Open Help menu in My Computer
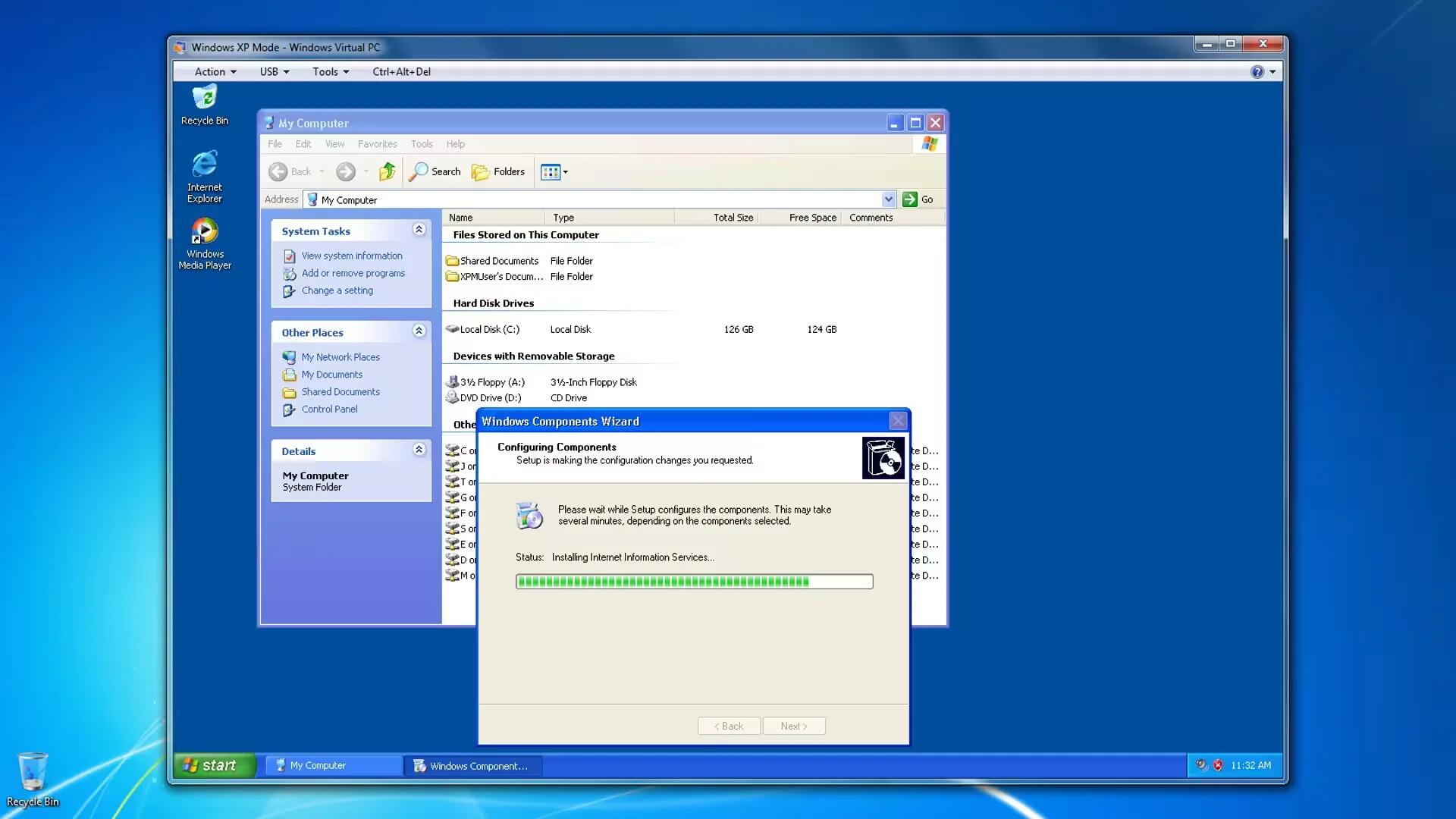 455,144
